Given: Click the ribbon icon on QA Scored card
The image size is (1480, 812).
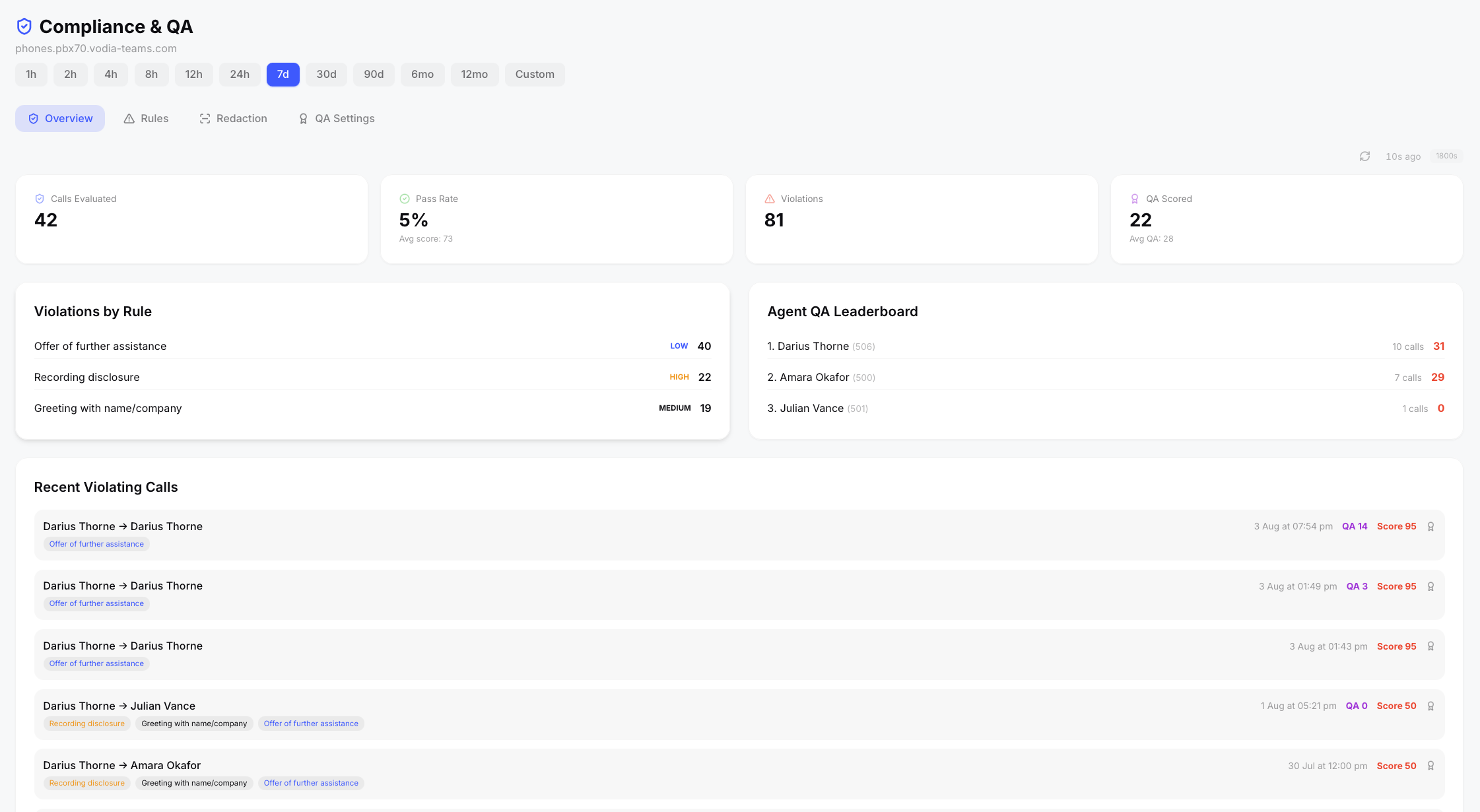Looking at the screenshot, I should [1135, 199].
